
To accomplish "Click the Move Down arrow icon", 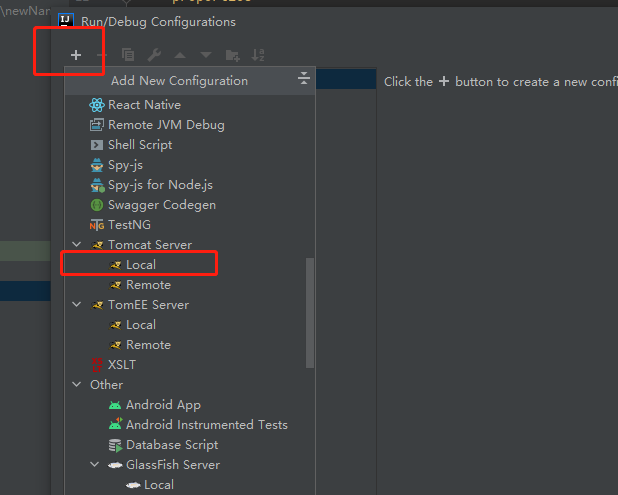I will tap(206, 55).
